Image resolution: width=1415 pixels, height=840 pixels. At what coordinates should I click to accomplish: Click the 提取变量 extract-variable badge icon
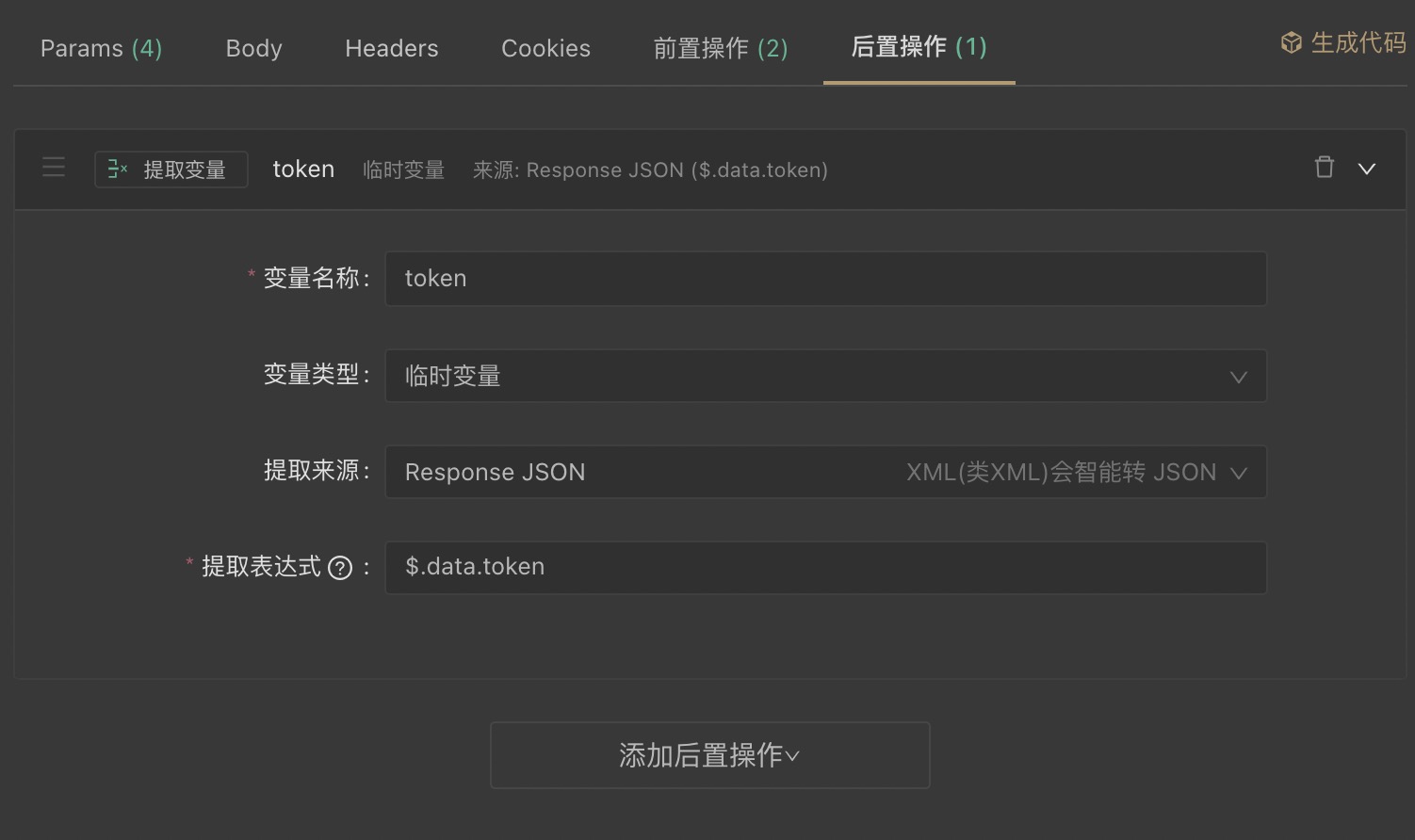[x=117, y=170]
